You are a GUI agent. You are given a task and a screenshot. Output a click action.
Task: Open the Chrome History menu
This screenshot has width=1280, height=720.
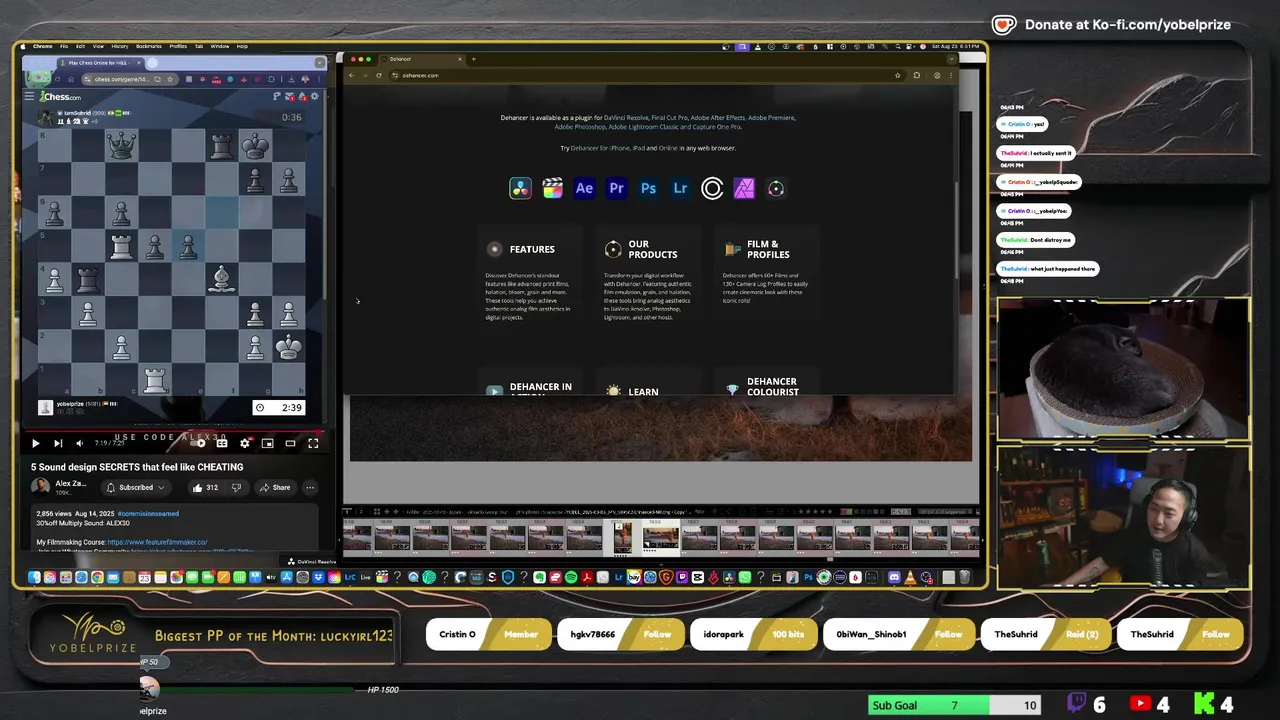[x=119, y=46]
